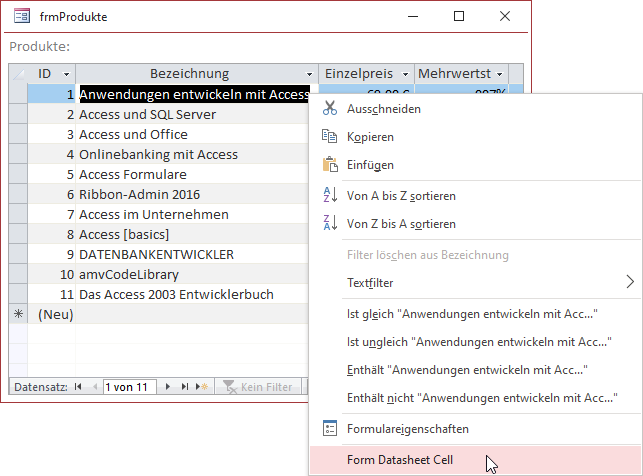Select Ist ungleich "Anwendungen entwickeln…" filter
The width and height of the screenshot is (643, 476).
(x=476, y=342)
